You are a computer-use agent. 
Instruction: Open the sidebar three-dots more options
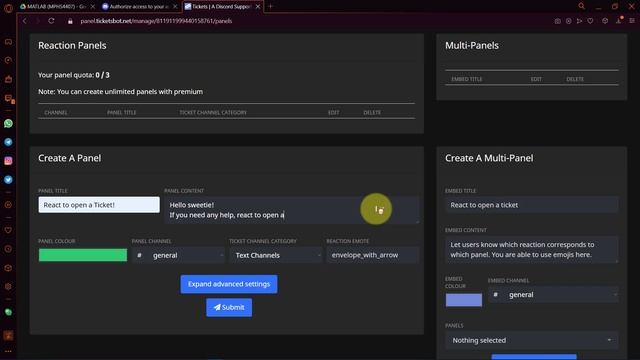click(x=8, y=351)
